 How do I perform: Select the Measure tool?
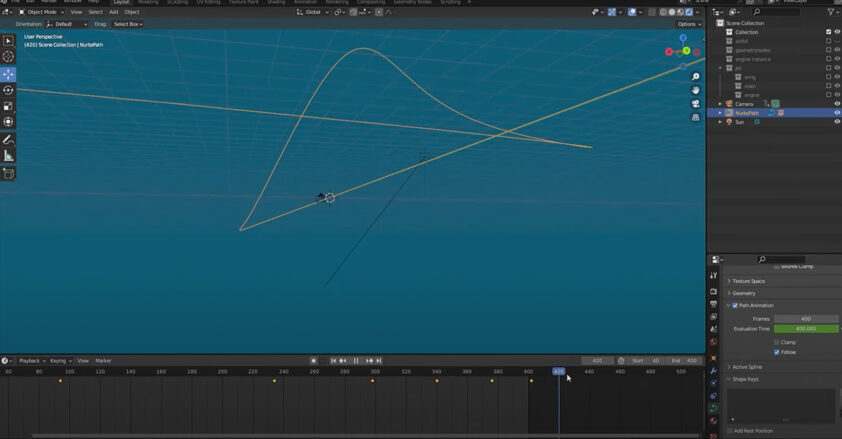click(x=8, y=156)
